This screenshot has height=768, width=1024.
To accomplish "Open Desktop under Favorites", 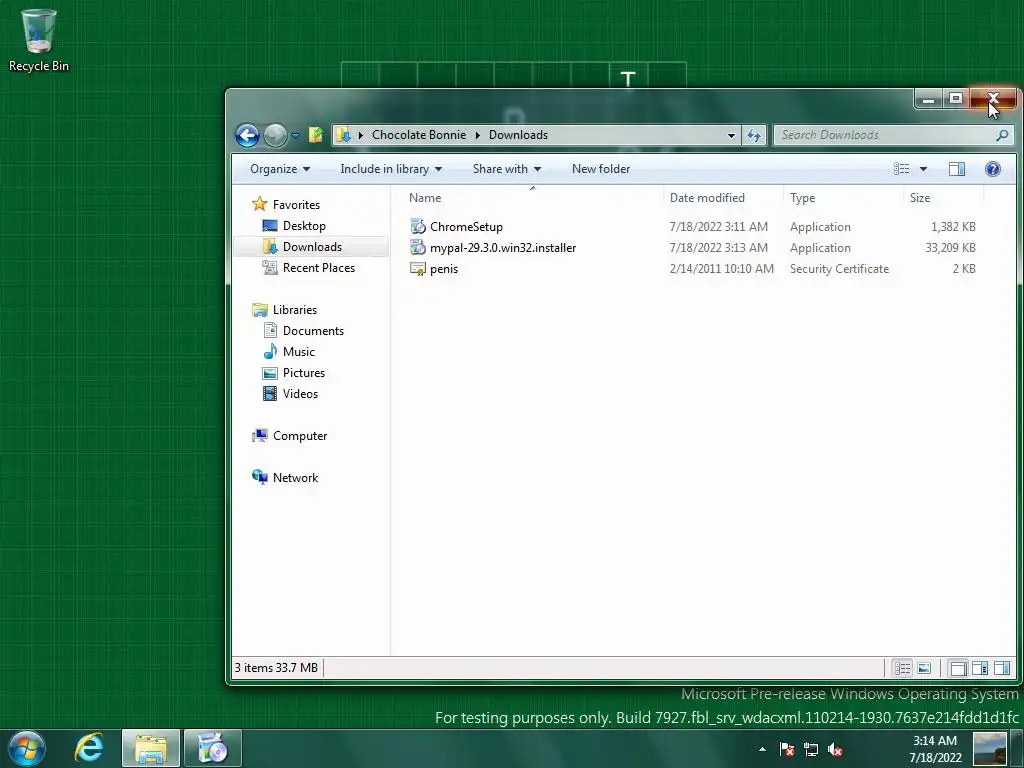I will click(304, 225).
